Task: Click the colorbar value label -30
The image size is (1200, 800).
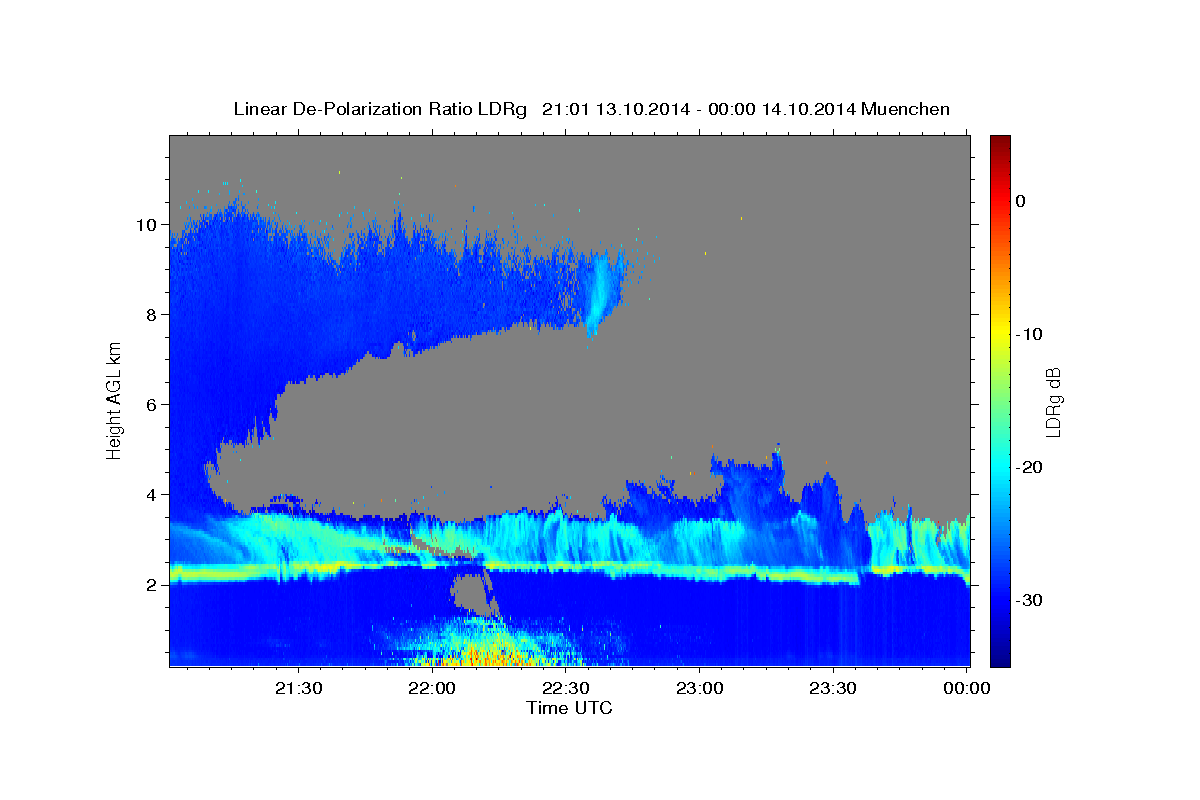Action: [1030, 600]
